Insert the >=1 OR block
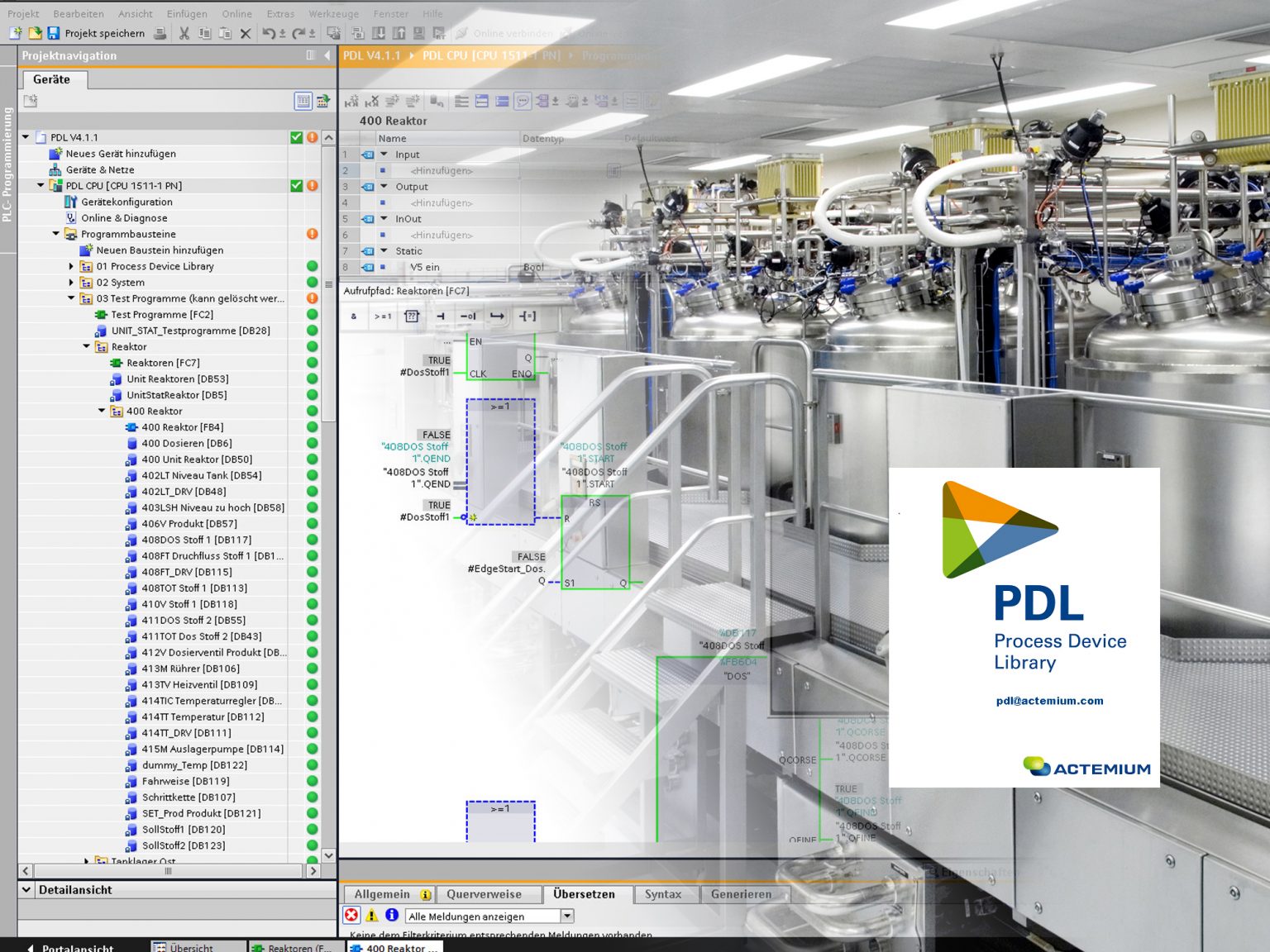Viewport: 1270px width, 952px height. [383, 317]
